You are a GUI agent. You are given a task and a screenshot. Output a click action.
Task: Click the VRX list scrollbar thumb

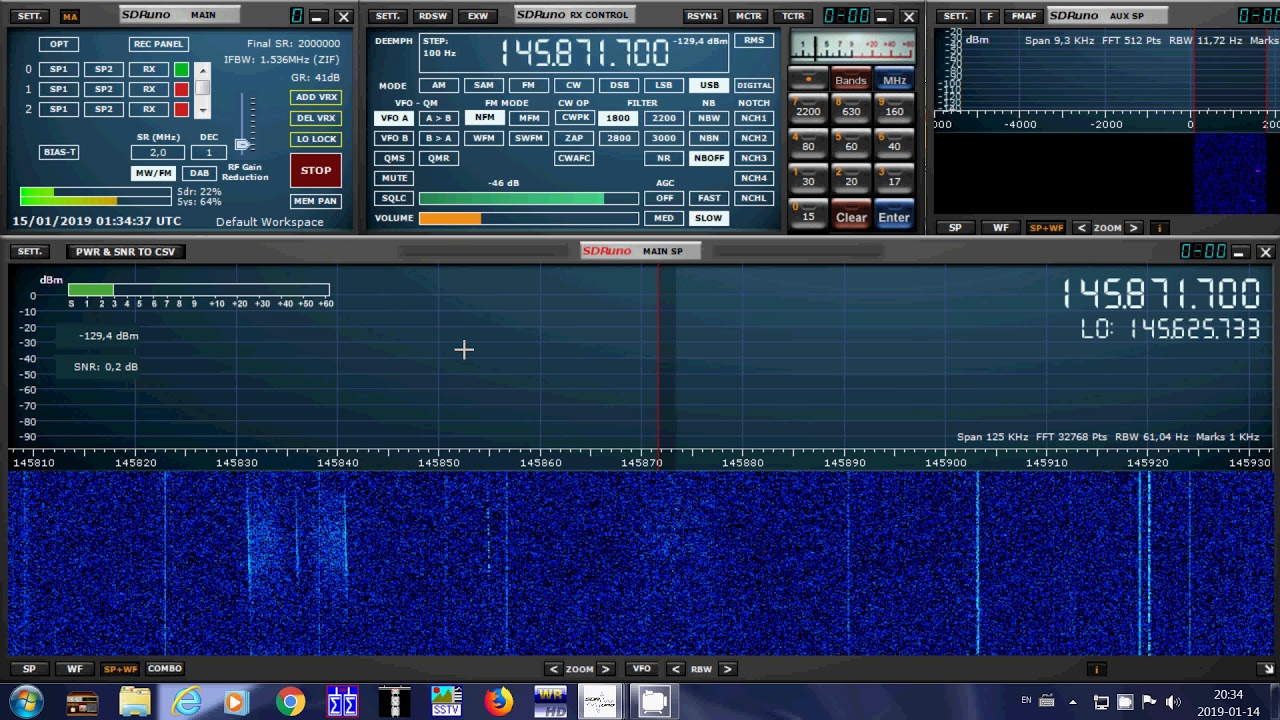pyautogui.click(x=203, y=90)
